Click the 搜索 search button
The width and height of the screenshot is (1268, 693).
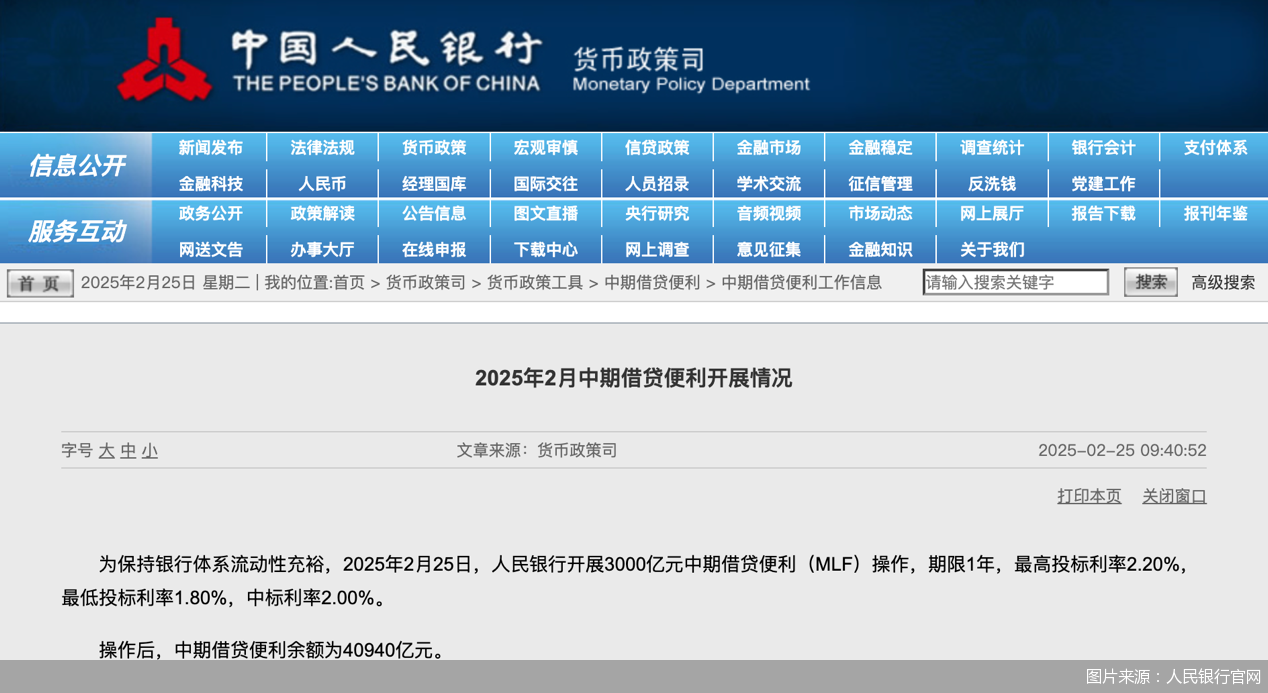tap(1149, 282)
